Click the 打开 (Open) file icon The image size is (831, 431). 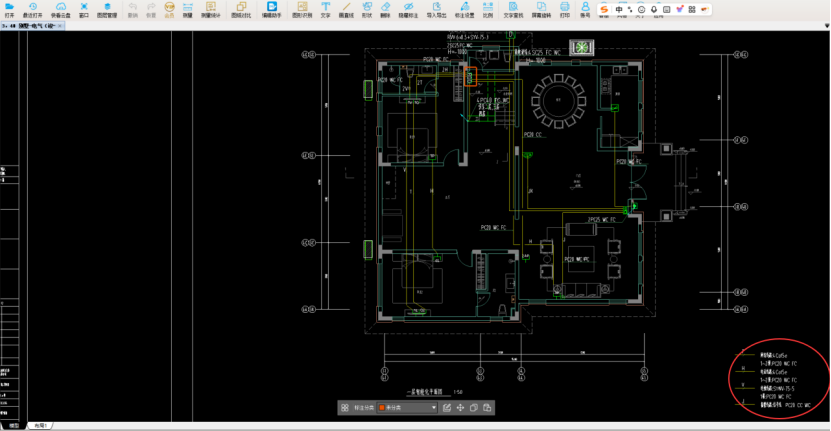(9, 9)
